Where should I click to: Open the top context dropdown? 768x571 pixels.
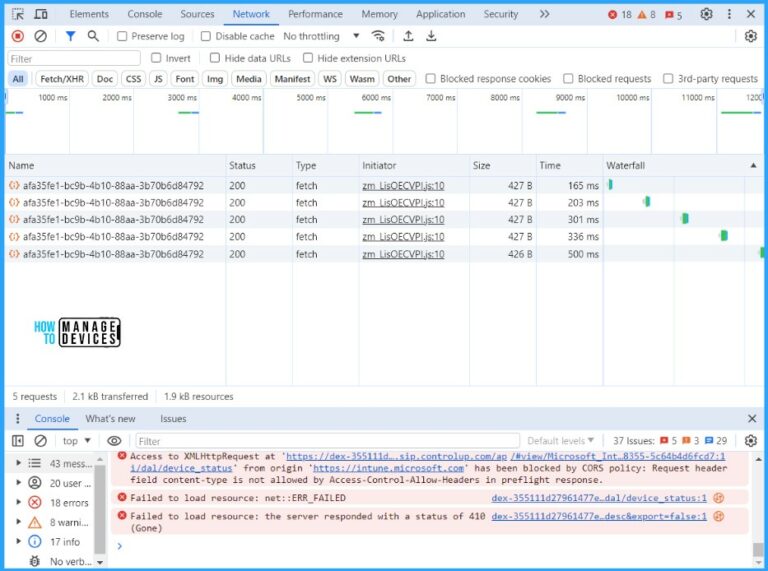pyautogui.click(x=77, y=441)
